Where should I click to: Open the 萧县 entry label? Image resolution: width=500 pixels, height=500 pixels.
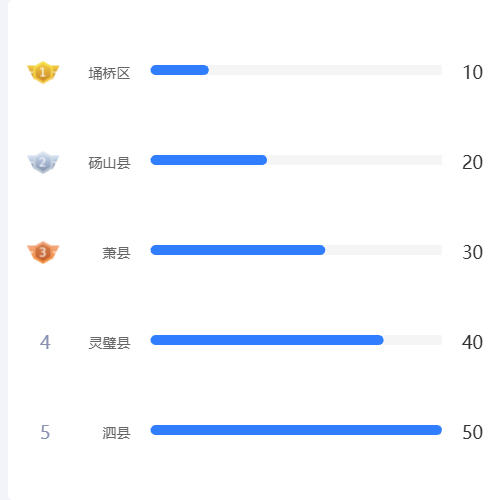coord(116,253)
